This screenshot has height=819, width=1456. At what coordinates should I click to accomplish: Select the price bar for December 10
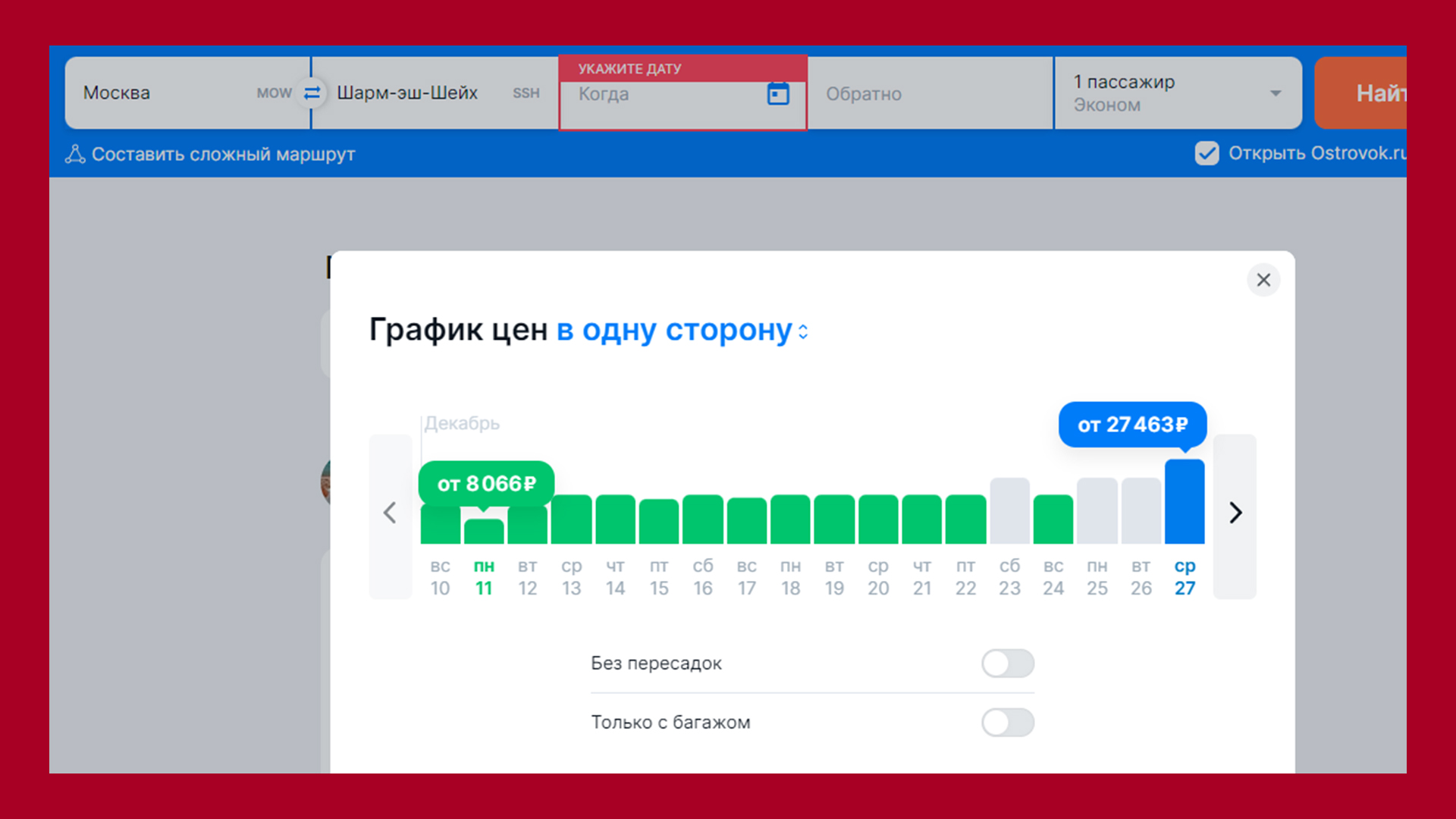[x=440, y=525]
